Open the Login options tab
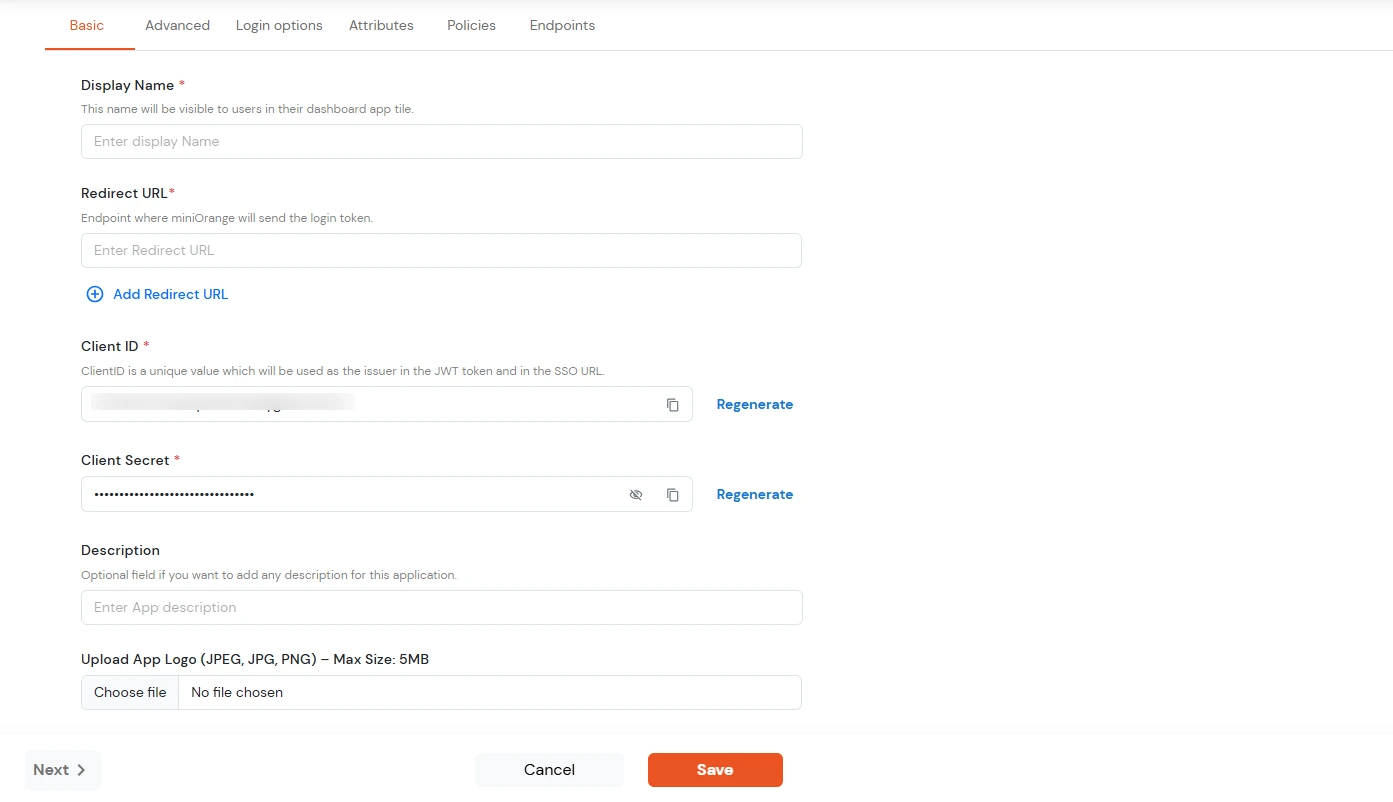The image size is (1393, 802). pyautogui.click(x=279, y=25)
